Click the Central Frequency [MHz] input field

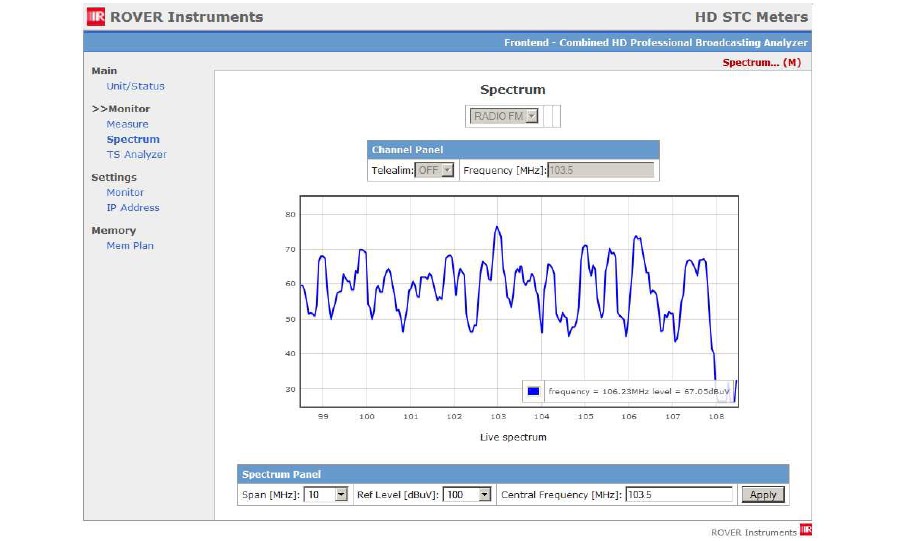[679, 494]
